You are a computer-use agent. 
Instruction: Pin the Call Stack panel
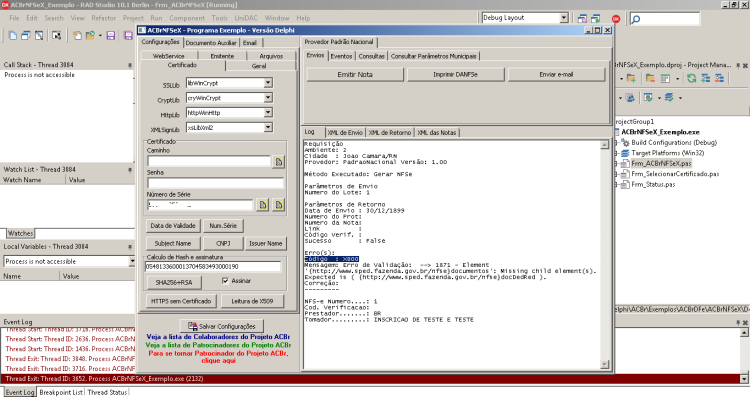(130, 65)
